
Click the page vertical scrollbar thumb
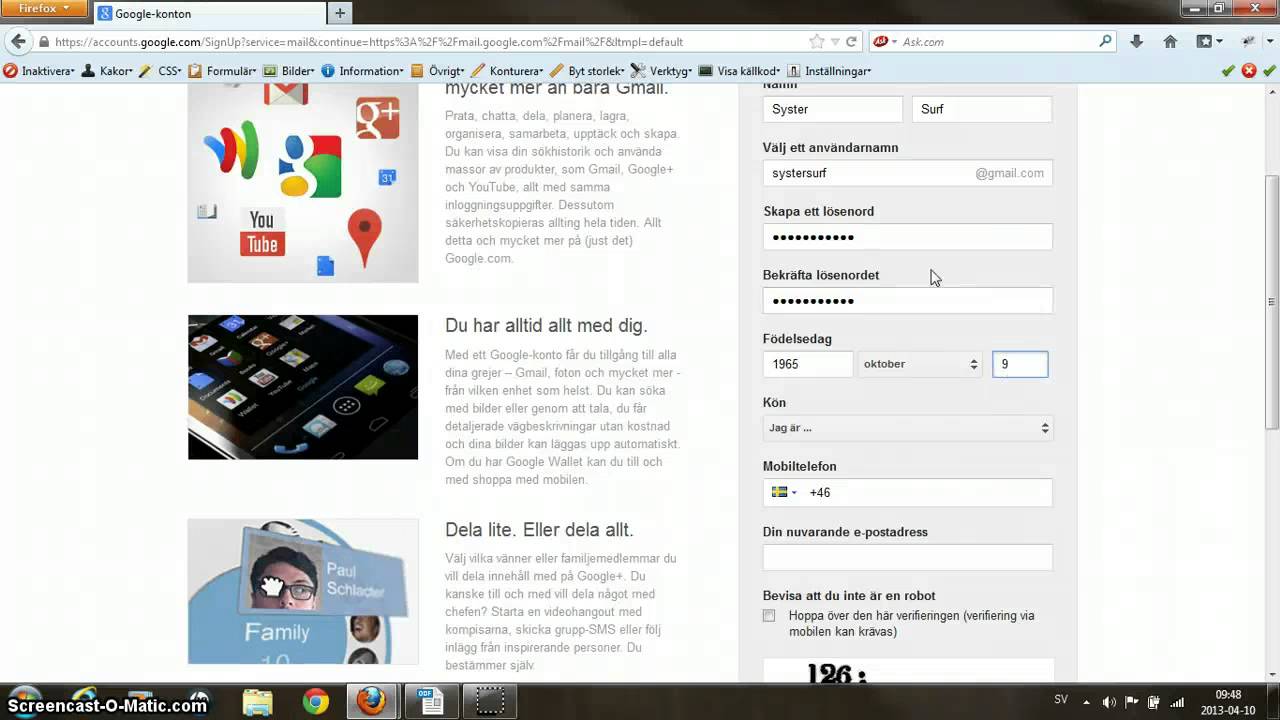point(1272,302)
